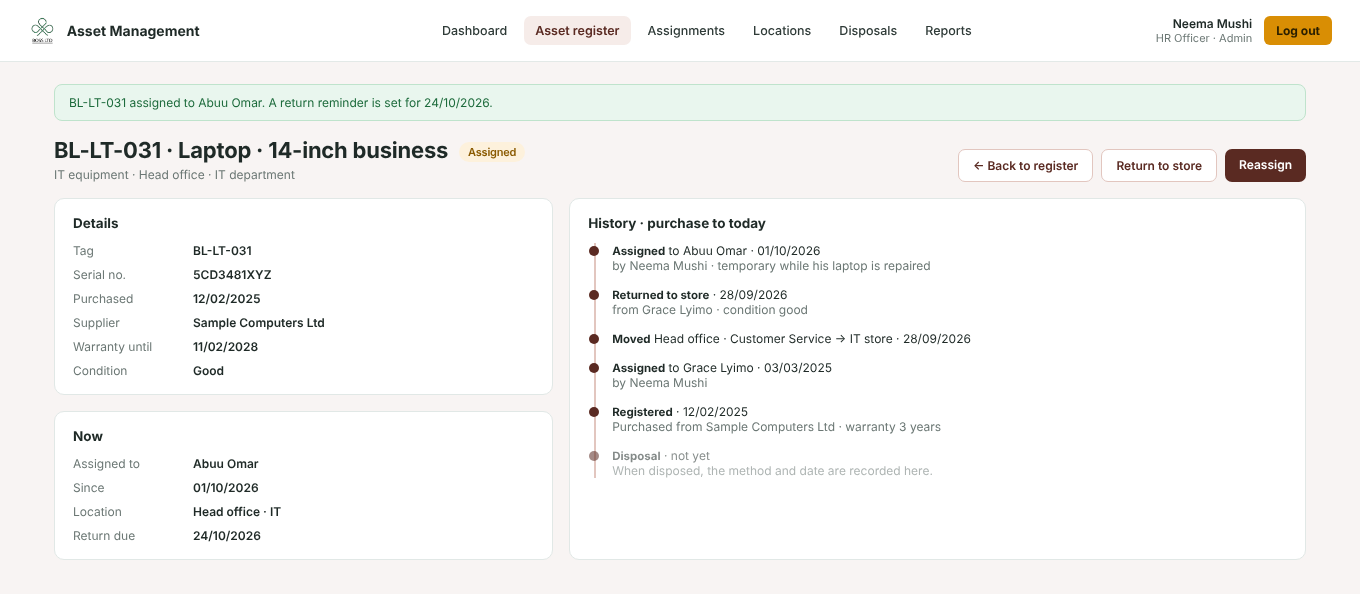Click timeline dot for Grace Lyimo assignment
The height and width of the screenshot is (594, 1360).
coord(594,368)
